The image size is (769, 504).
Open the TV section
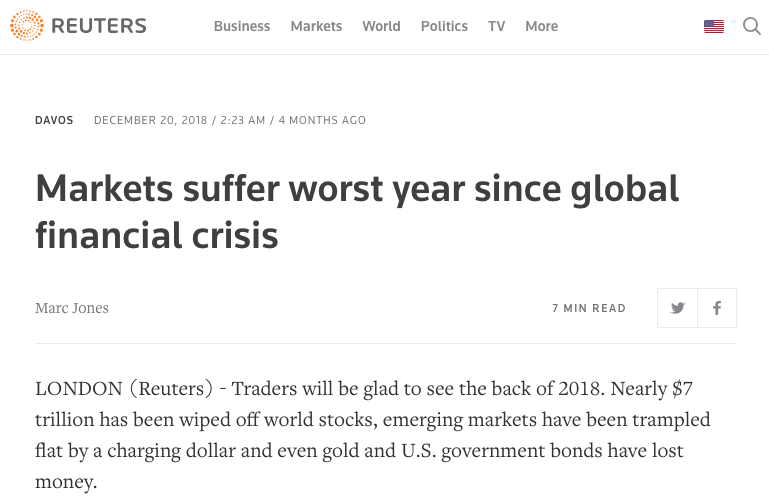click(x=497, y=26)
